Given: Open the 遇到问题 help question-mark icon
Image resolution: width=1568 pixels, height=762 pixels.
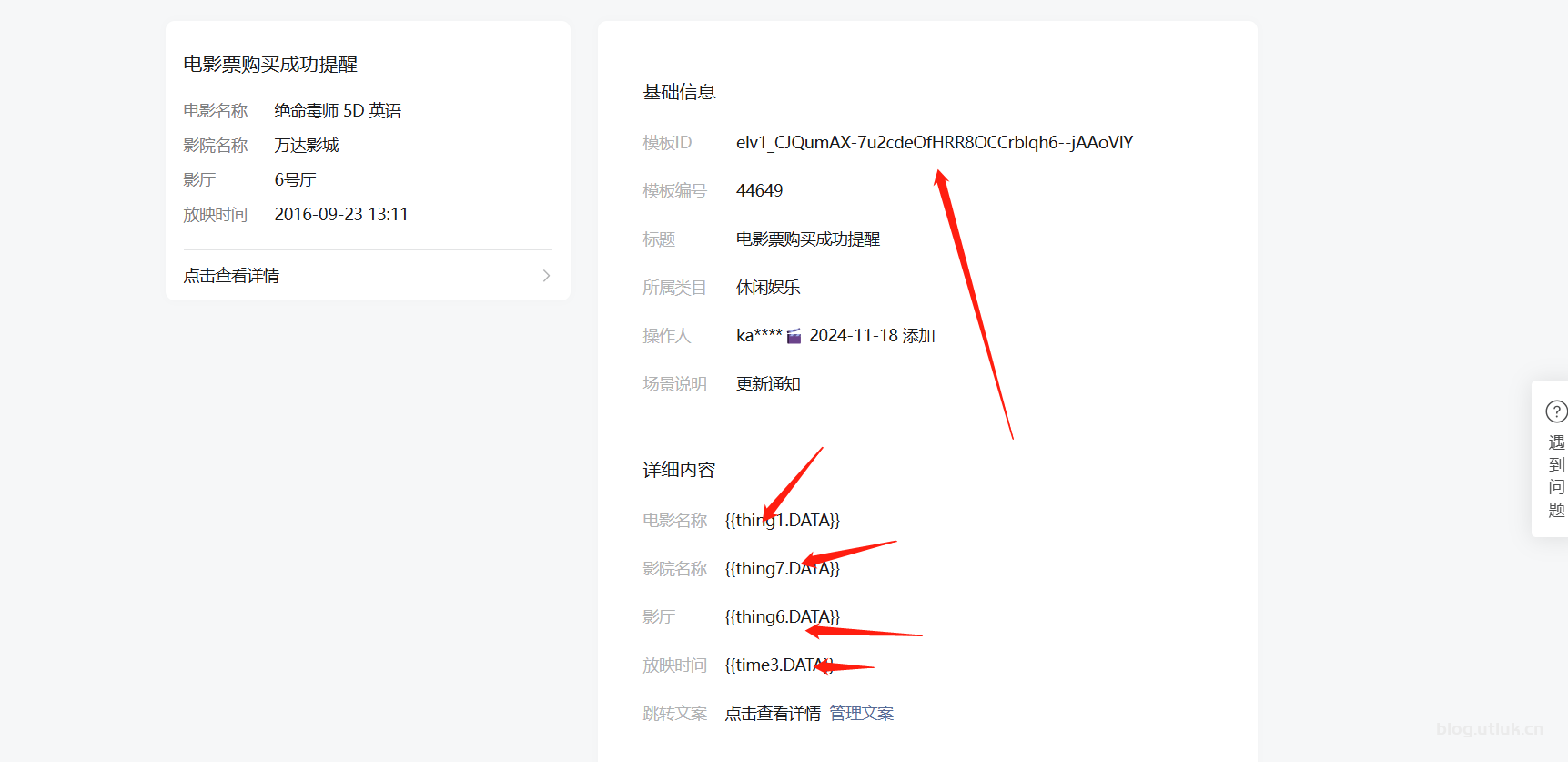Looking at the screenshot, I should point(1556,411).
